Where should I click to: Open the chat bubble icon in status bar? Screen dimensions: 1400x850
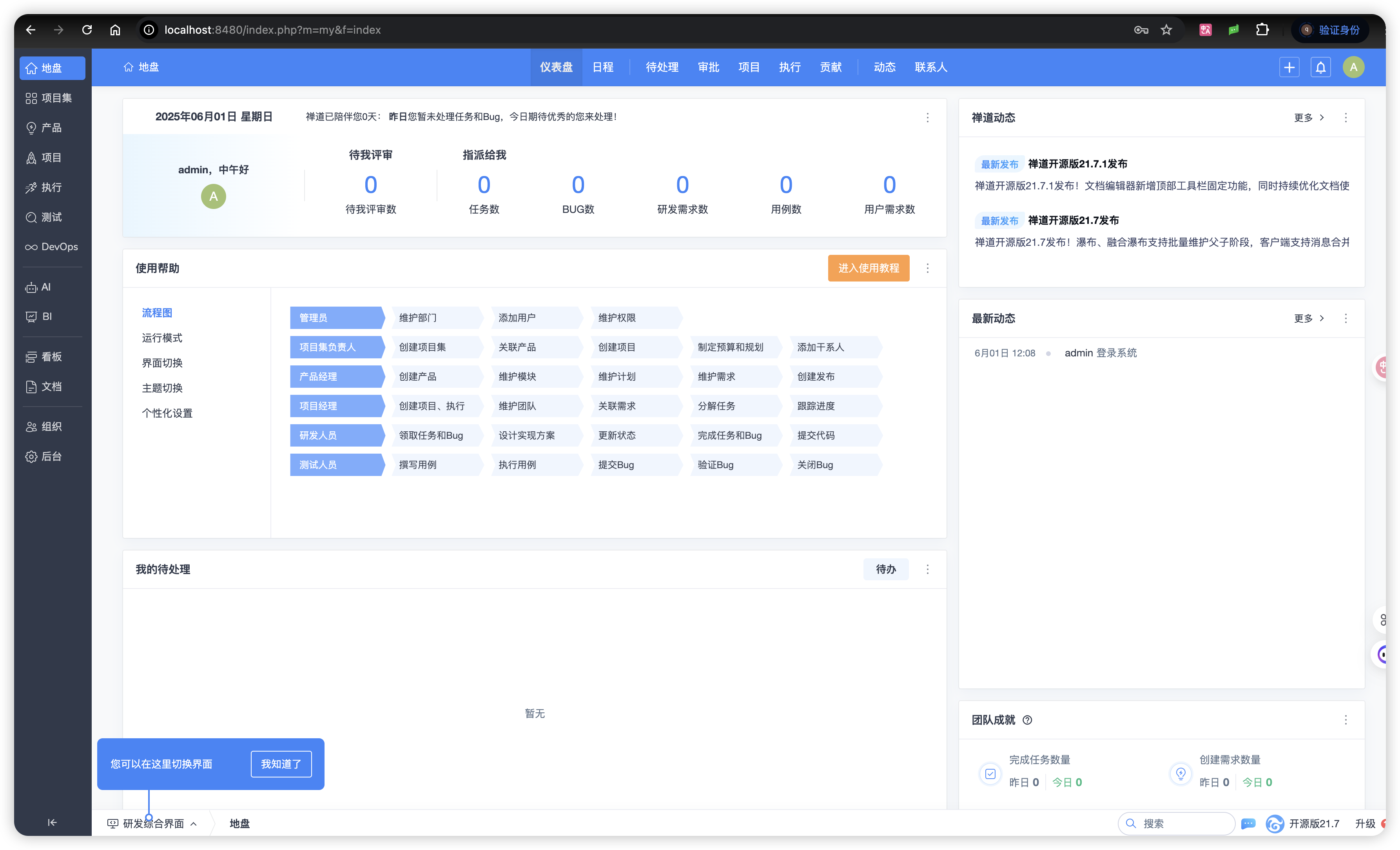point(1248,823)
